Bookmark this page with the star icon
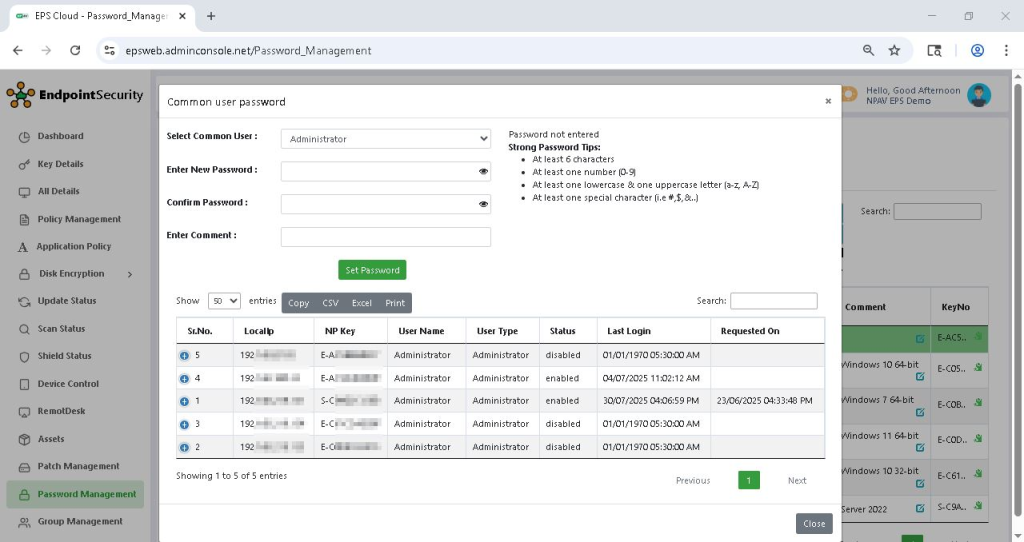The width and height of the screenshot is (1024, 542). (894, 50)
